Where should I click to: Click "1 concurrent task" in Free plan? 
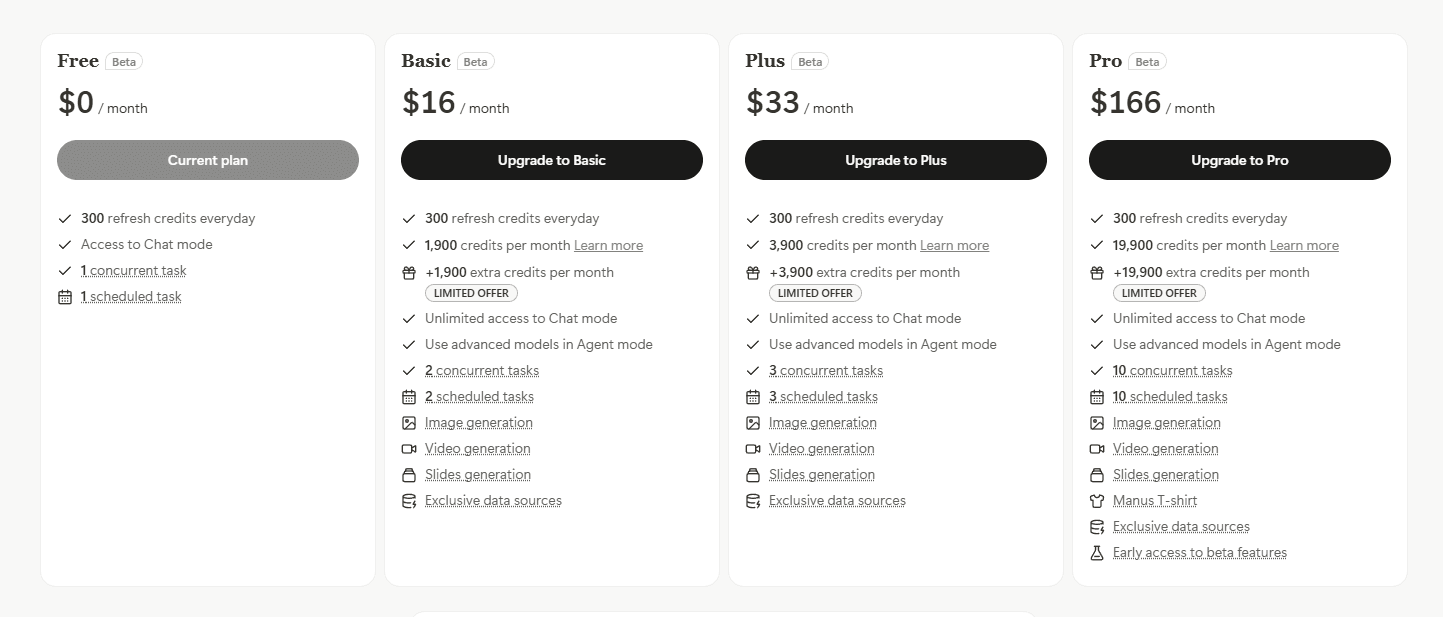pos(133,271)
